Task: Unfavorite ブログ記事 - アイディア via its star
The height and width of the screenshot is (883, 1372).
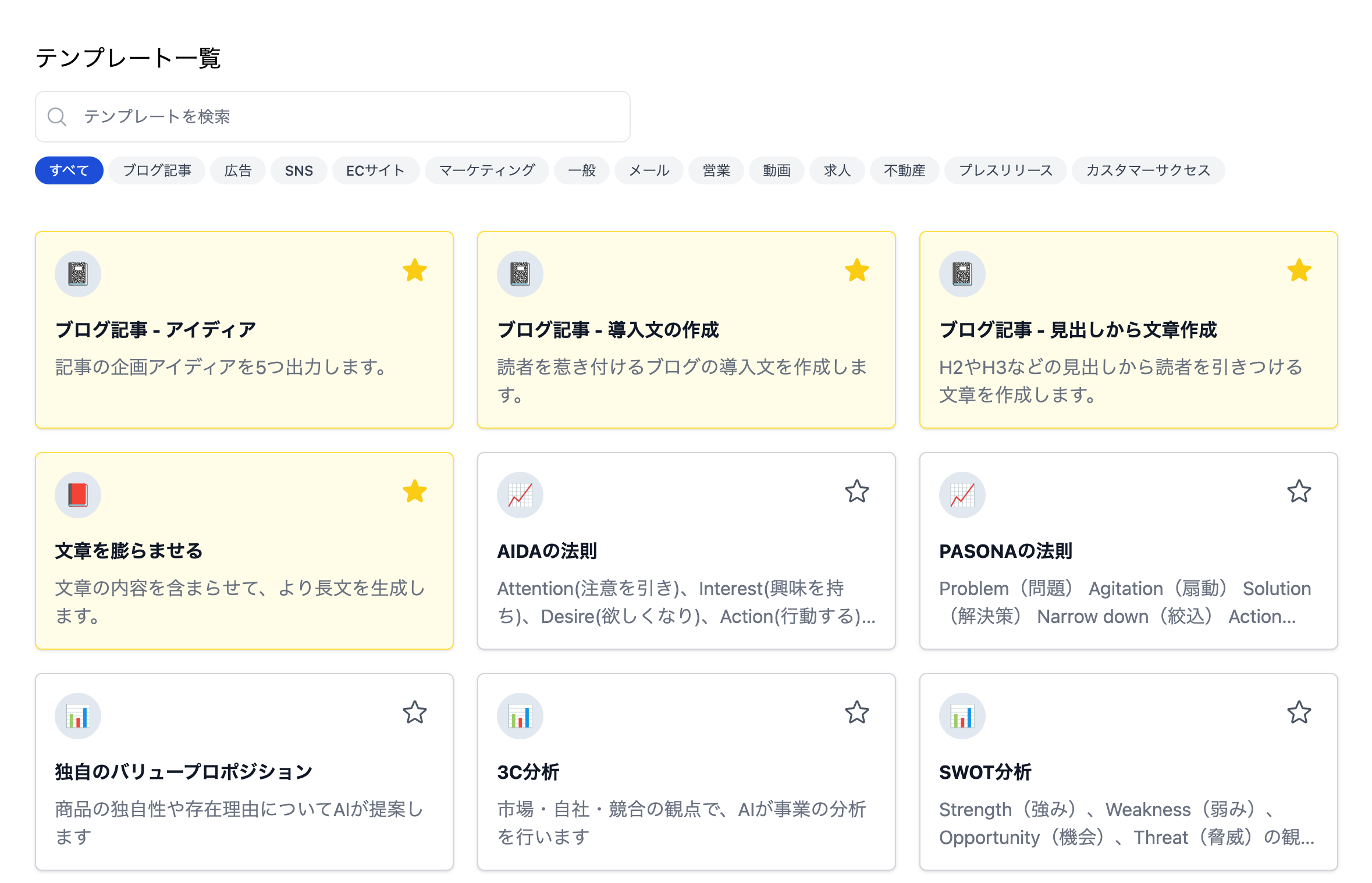Action: pyautogui.click(x=415, y=270)
